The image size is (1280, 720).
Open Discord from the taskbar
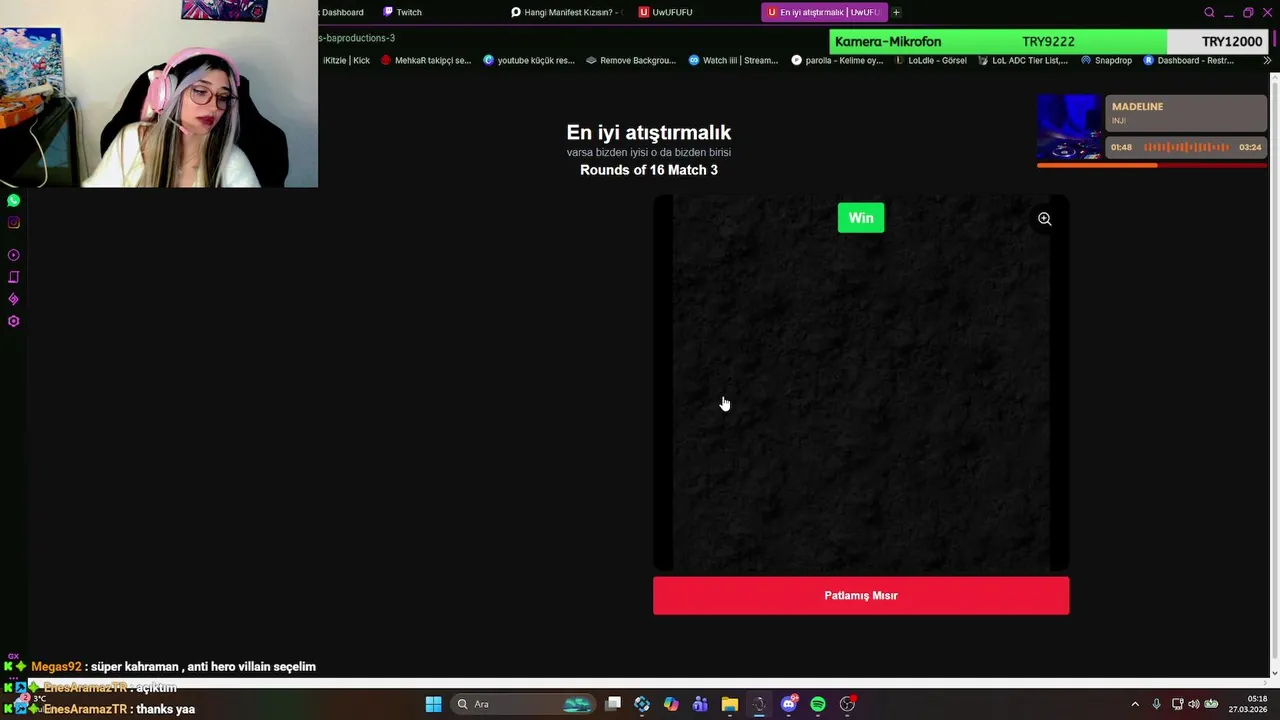788,704
